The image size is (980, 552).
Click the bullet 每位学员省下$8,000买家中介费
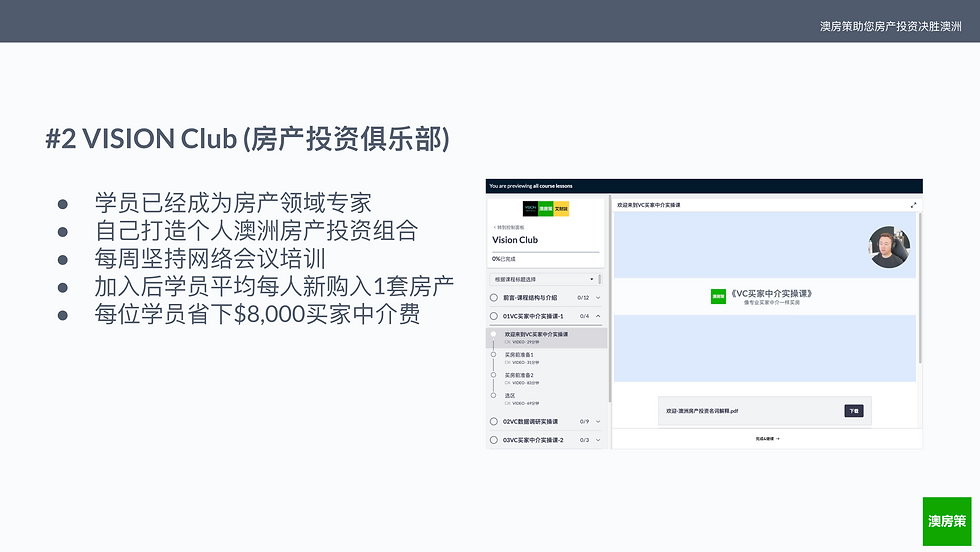point(257,314)
